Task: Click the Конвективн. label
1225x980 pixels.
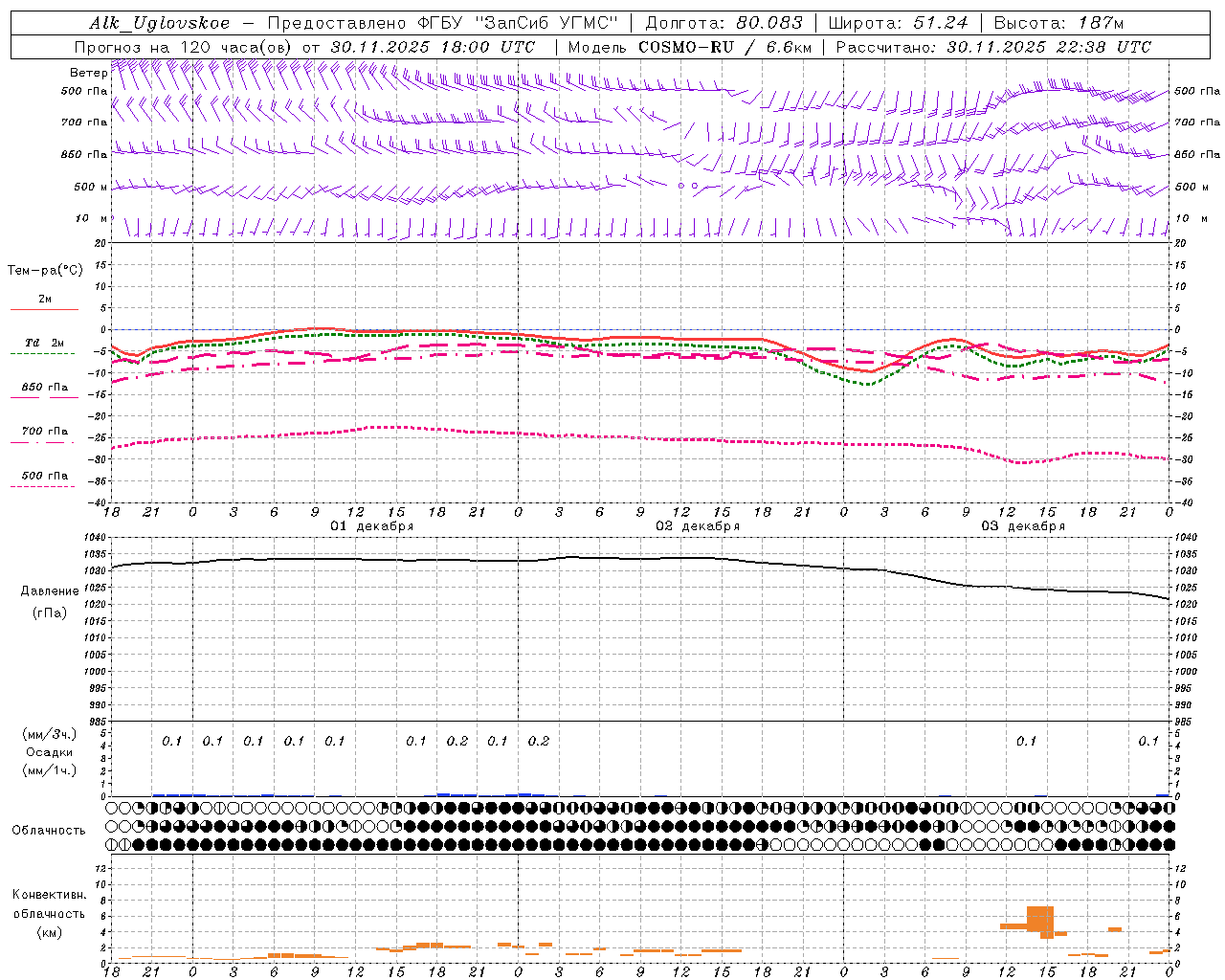Action: coord(49,895)
